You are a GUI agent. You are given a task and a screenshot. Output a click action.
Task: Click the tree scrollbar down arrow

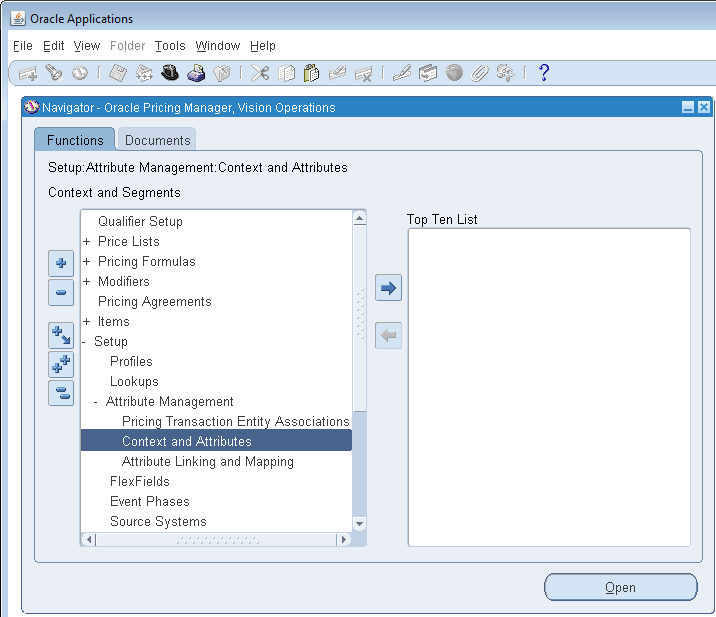tap(359, 524)
